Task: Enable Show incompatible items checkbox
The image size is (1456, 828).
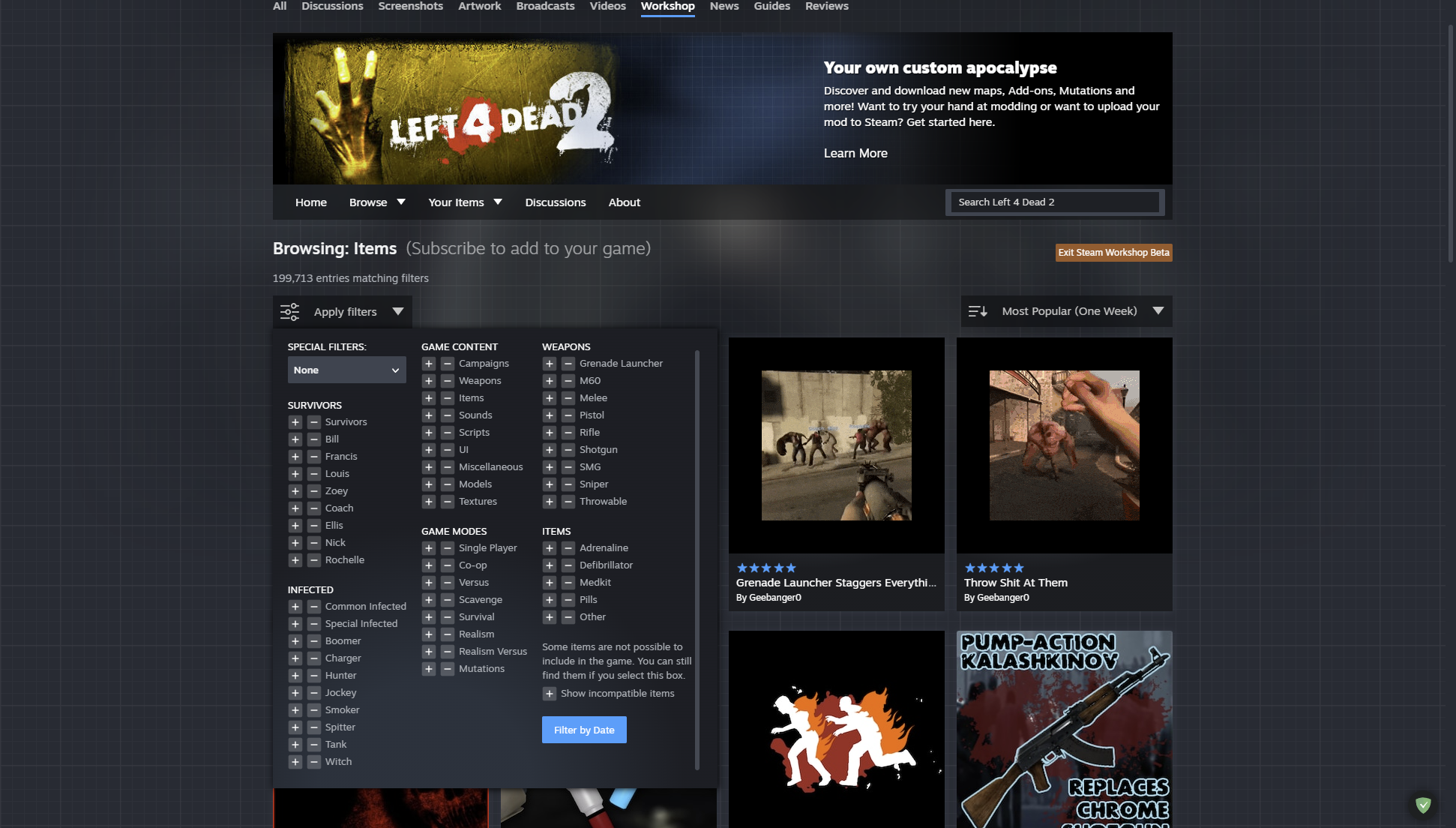Action: pyautogui.click(x=550, y=694)
